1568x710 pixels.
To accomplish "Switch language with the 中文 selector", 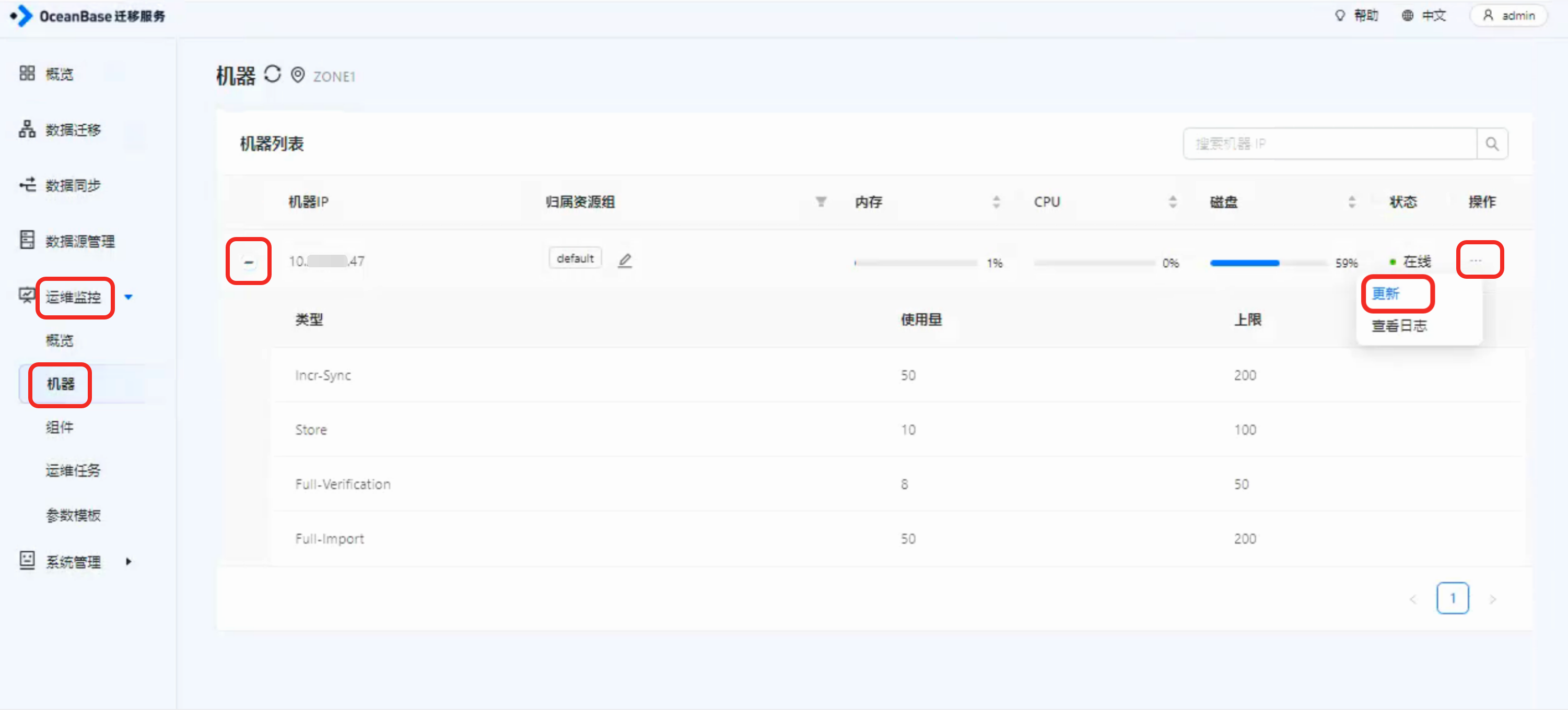I will pos(1423,15).
